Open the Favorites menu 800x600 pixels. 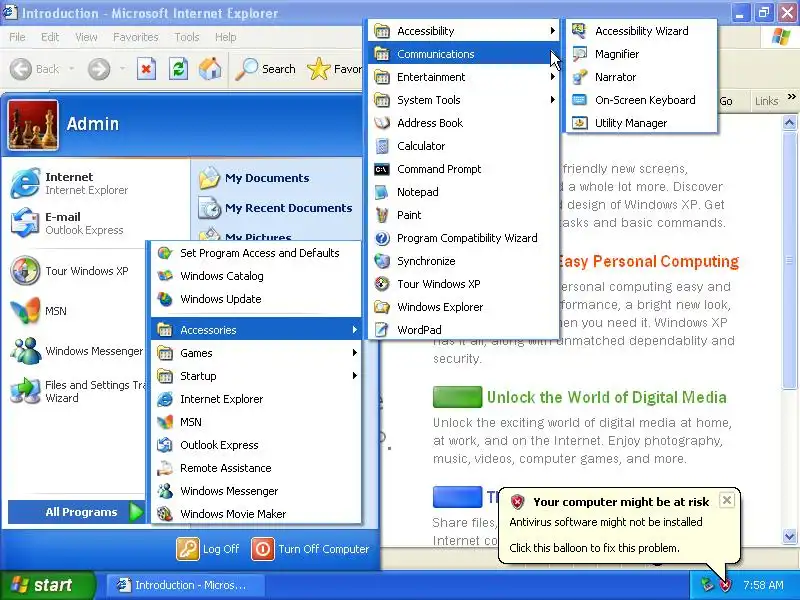click(136, 37)
